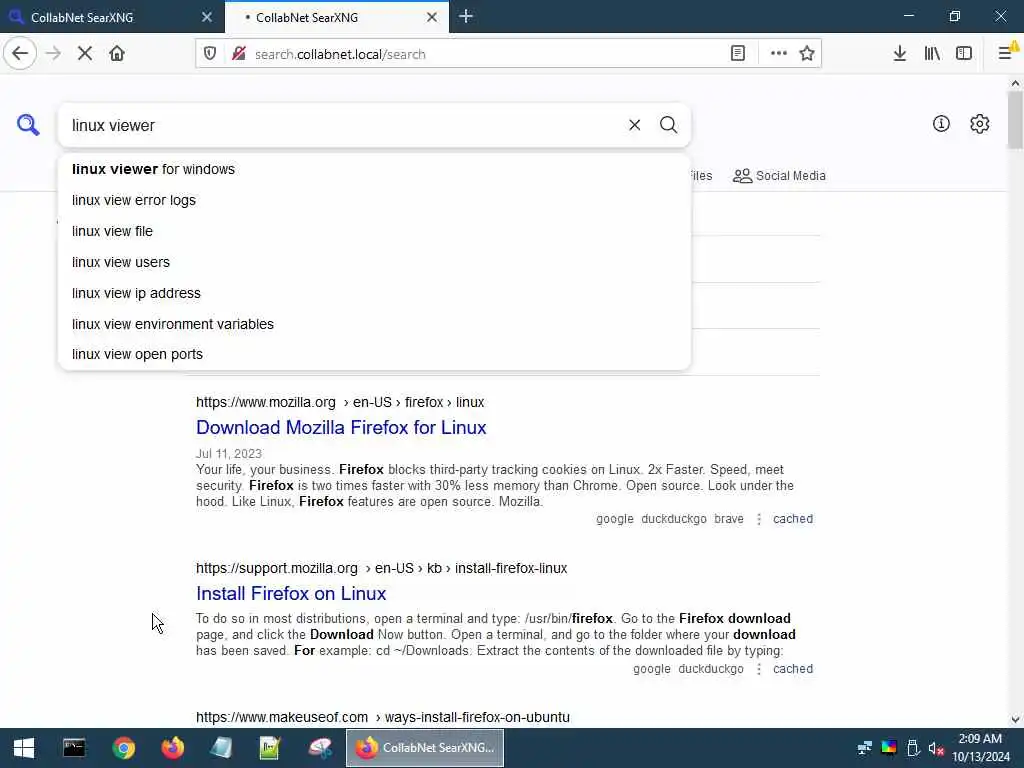Choose suggestion 'linux view file'
1024x768 pixels.
pos(374,231)
